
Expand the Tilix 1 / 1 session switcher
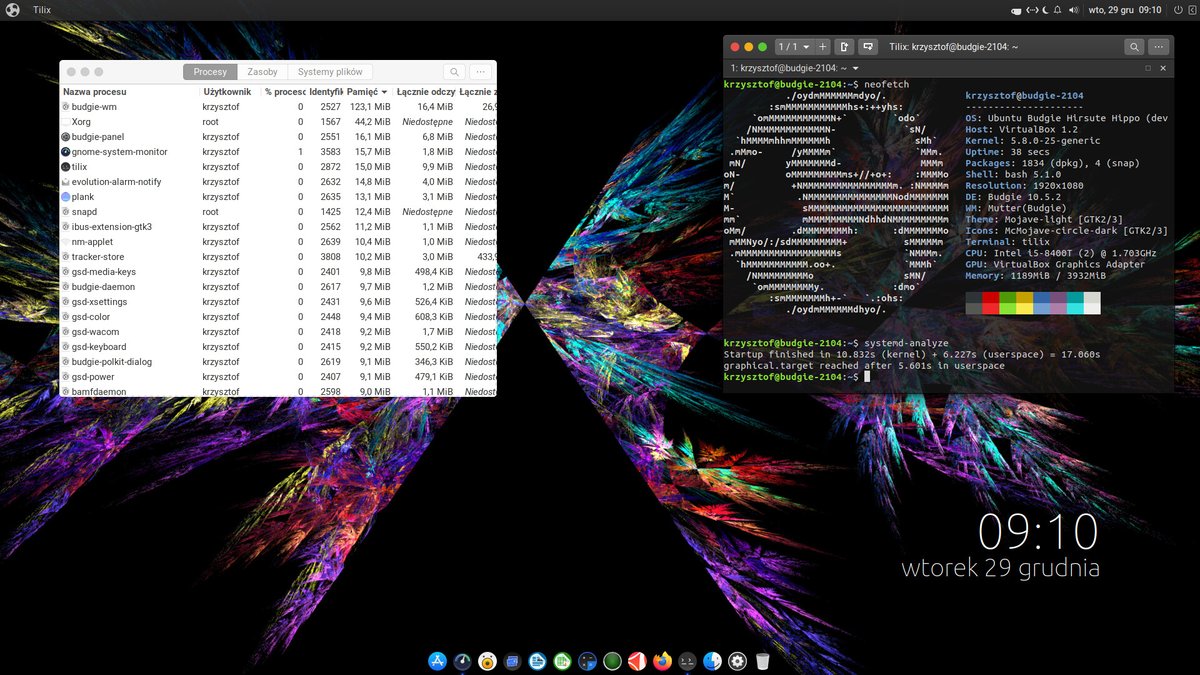pyautogui.click(x=794, y=47)
